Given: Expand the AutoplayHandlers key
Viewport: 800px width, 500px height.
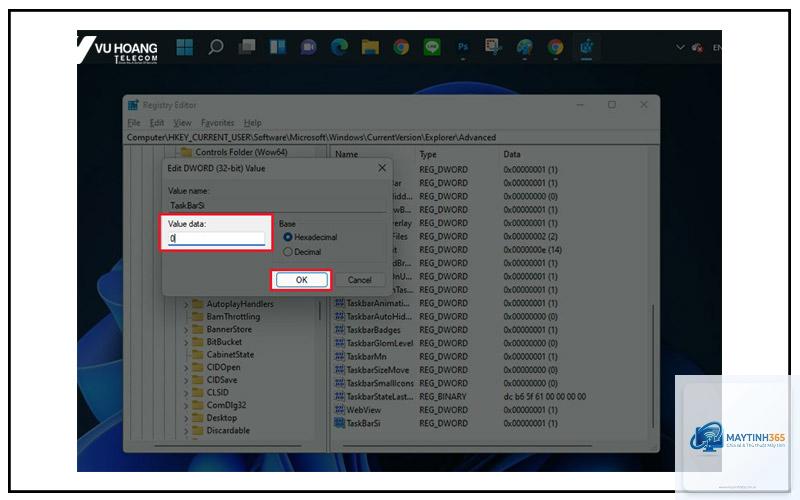Looking at the screenshot, I should [186, 304].
